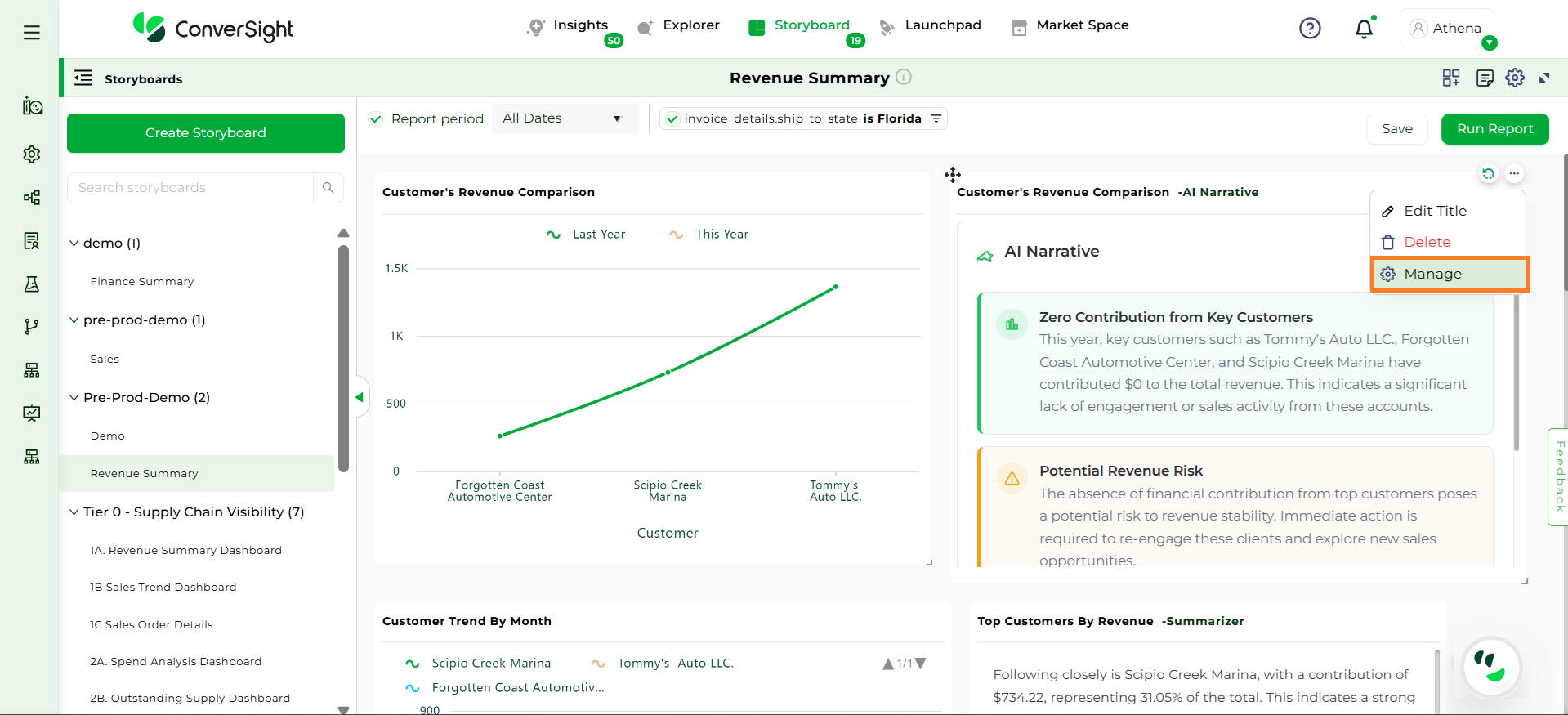Open the Athena chat assistant bubble
The width and height of the screenshot is (1568, 715).
point(1490,667)
